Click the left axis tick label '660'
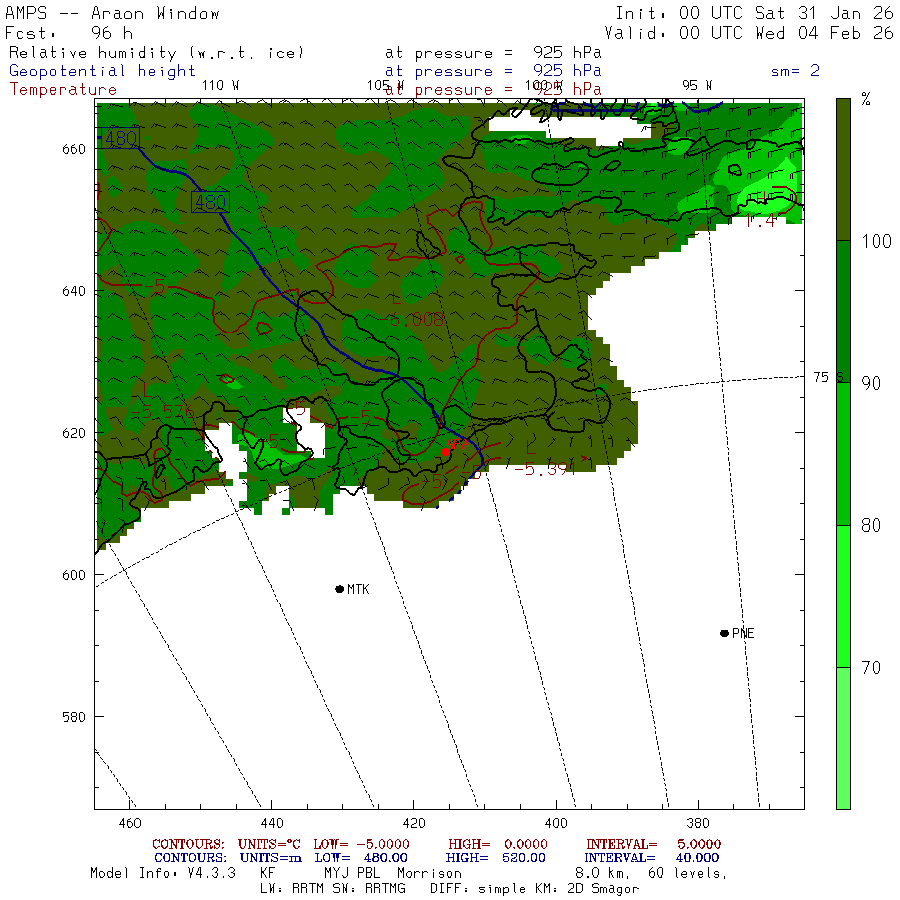This screenshot has width=900, height=900. click(x=73, y=149)
